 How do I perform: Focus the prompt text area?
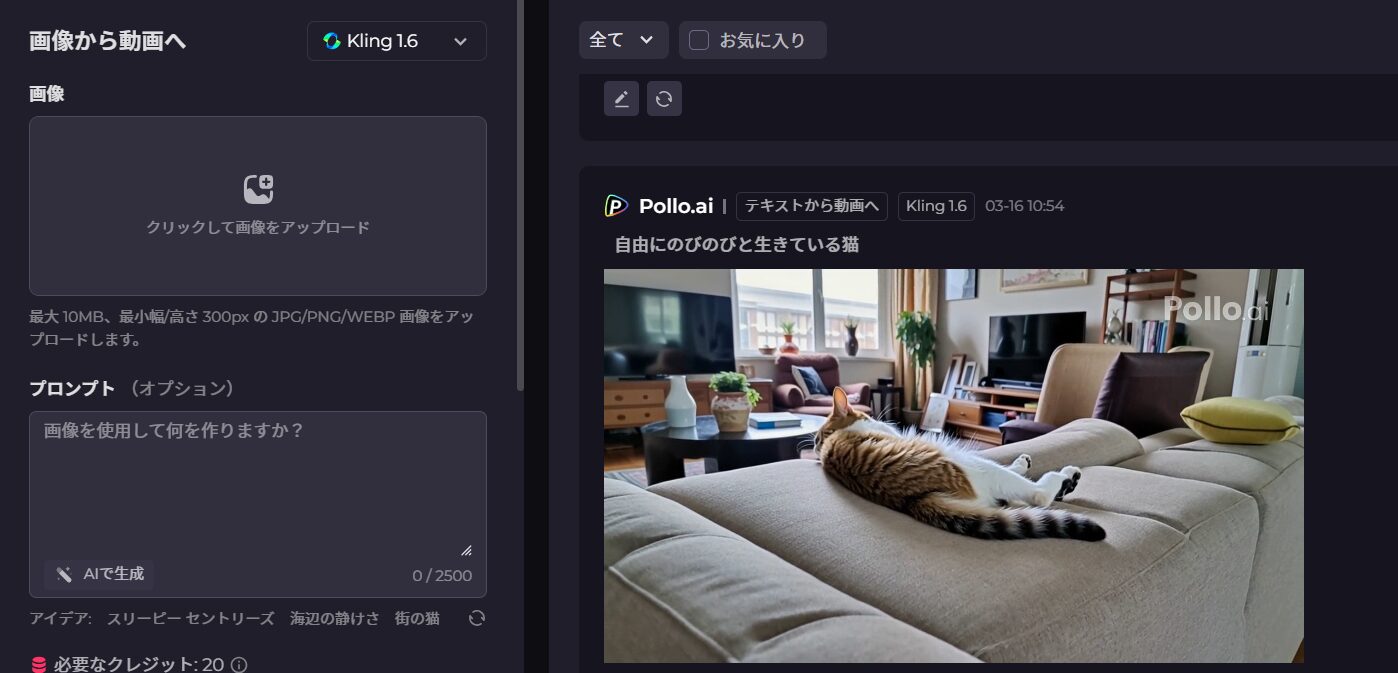coord(258,485)
